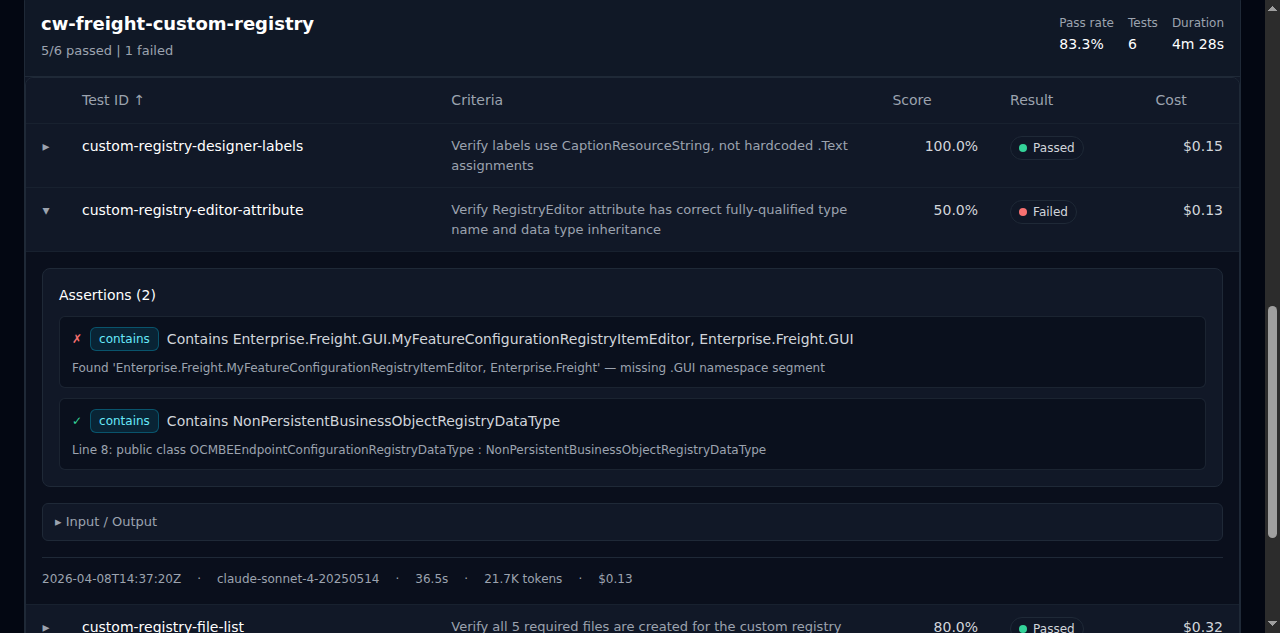
Task: Sort by the Score column header
Action: (911, 100)
